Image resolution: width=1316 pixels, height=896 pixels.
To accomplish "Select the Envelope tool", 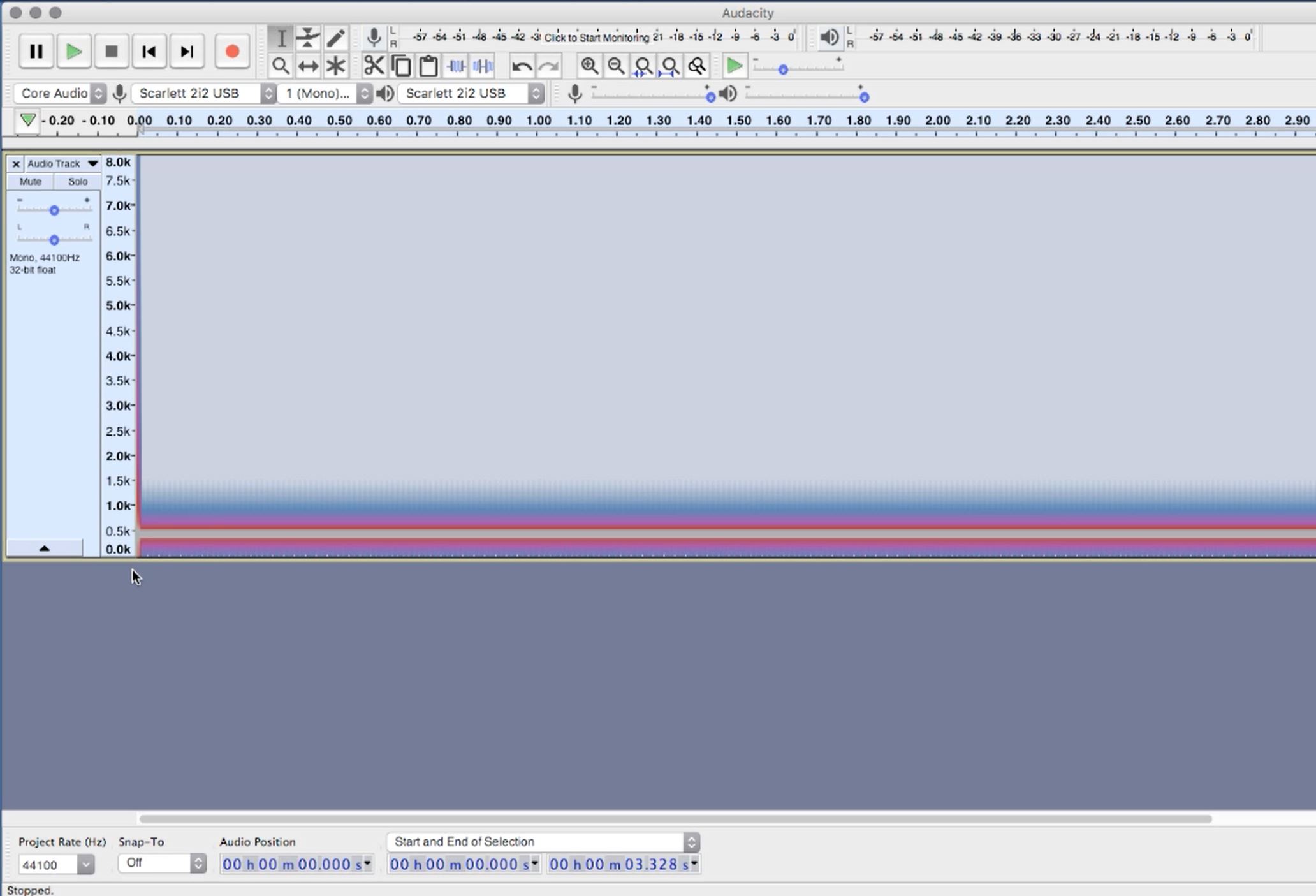I will coord(308,38).
